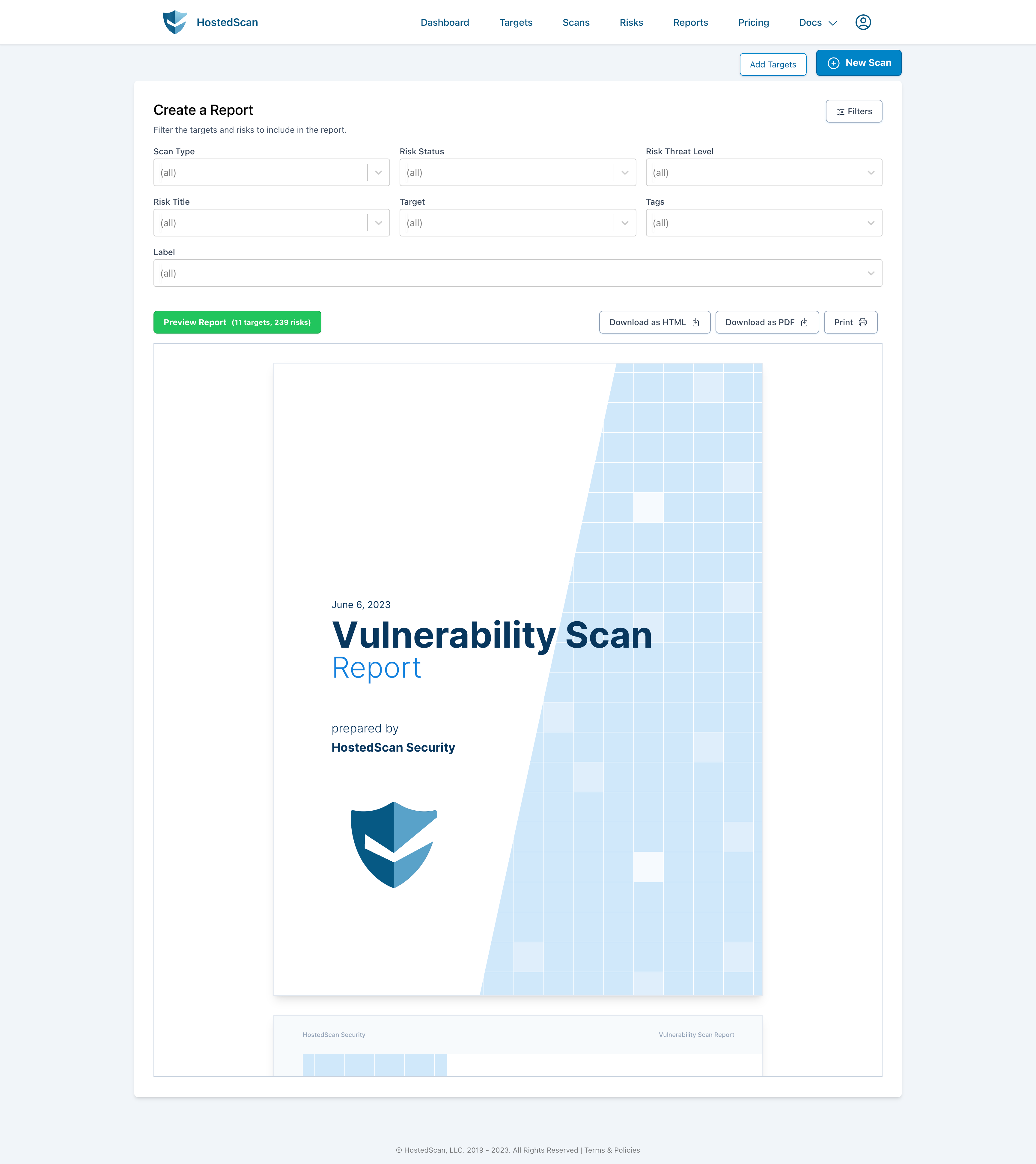Expand the Tags dropdown arrow
1036x1164 pixels.
[870, 223]
